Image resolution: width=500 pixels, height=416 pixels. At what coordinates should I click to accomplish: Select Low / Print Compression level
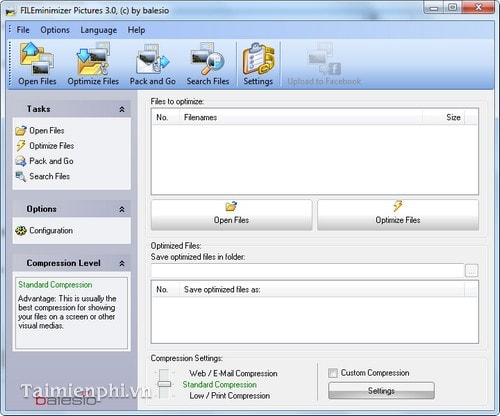pos(230,396)
